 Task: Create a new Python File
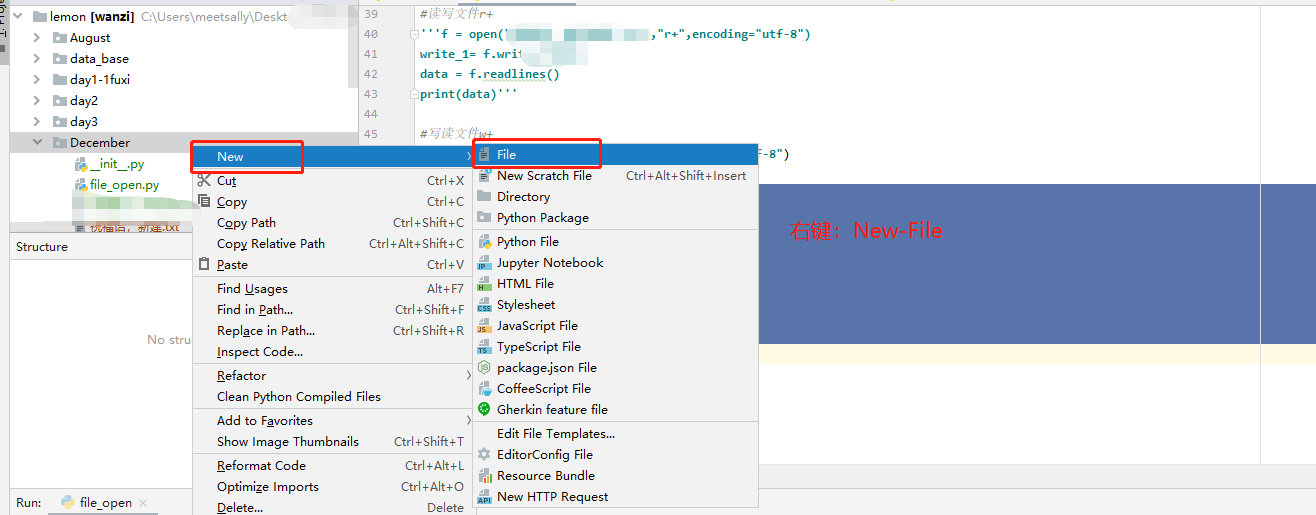tap(615, 242)
